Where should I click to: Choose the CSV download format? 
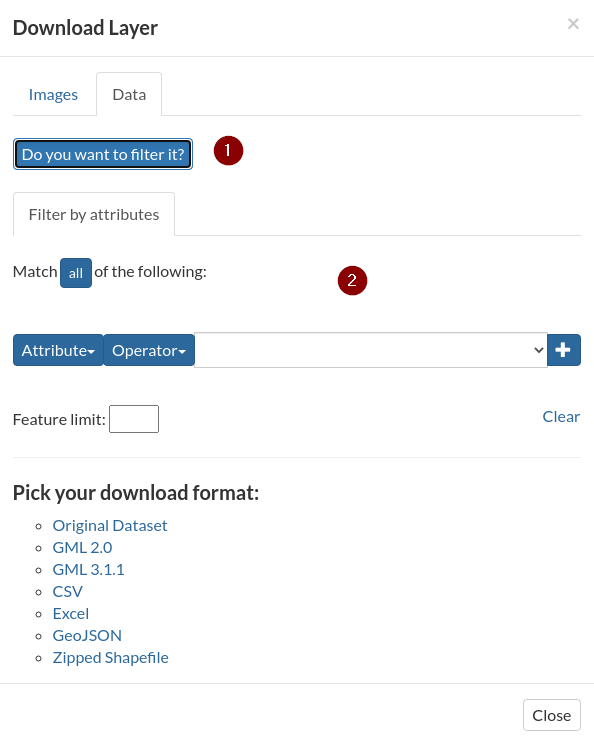(x=68, y=592)
